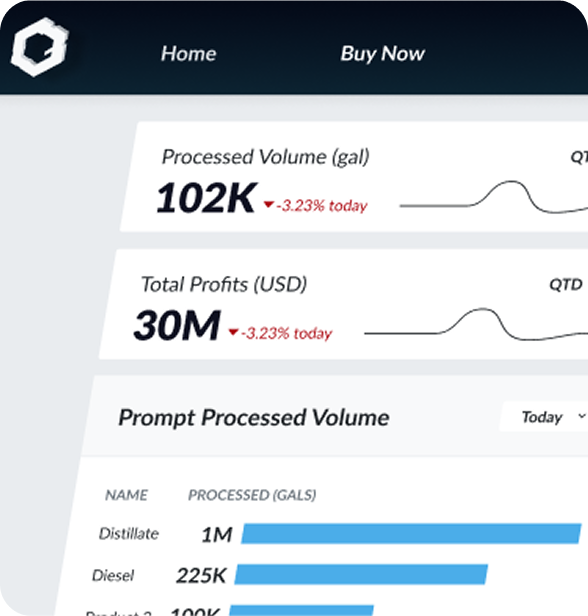Select the 30M total profits value

point(177,325)
